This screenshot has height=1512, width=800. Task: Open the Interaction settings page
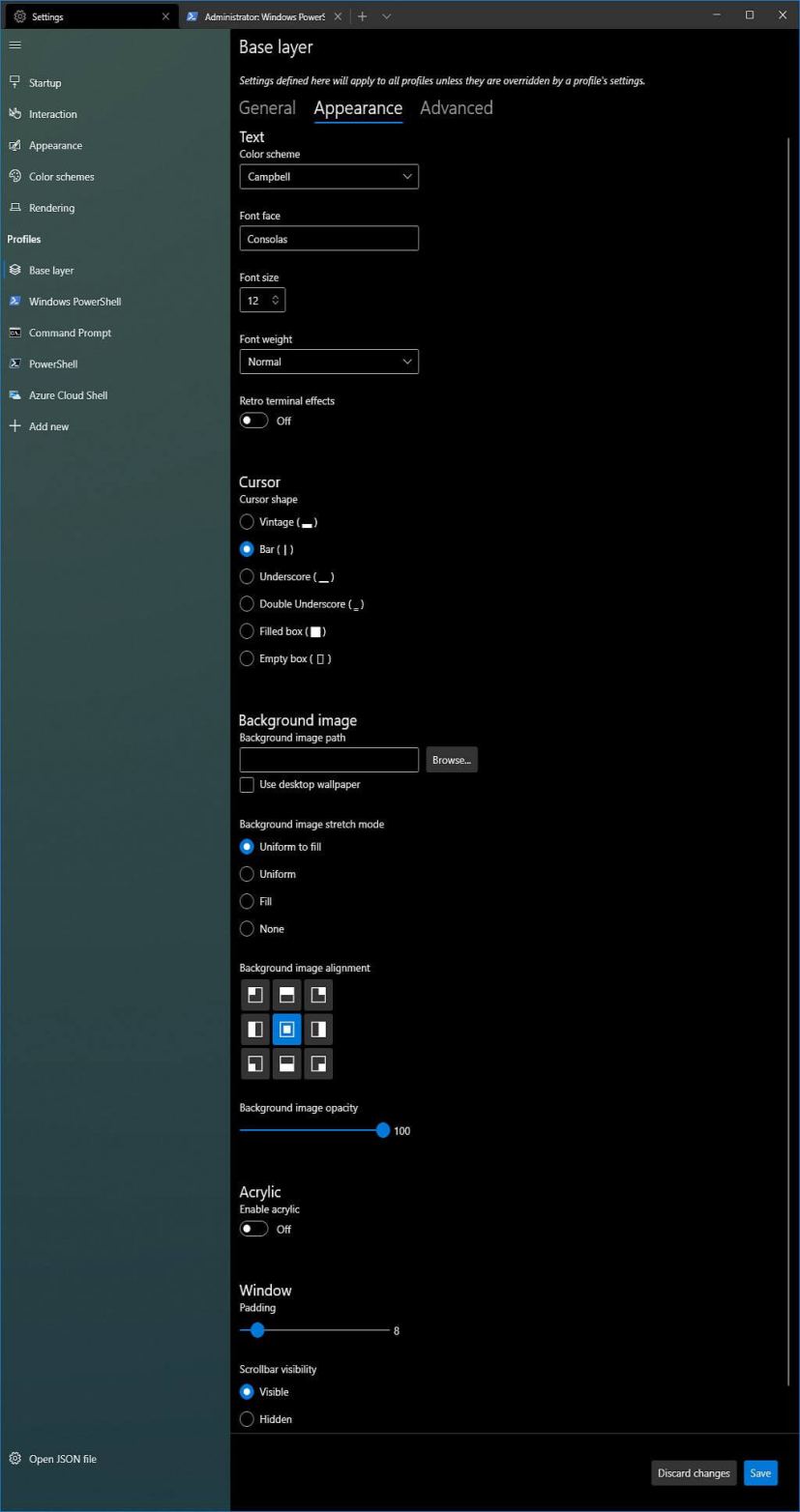pyautogui.click(x=115, y=114)
